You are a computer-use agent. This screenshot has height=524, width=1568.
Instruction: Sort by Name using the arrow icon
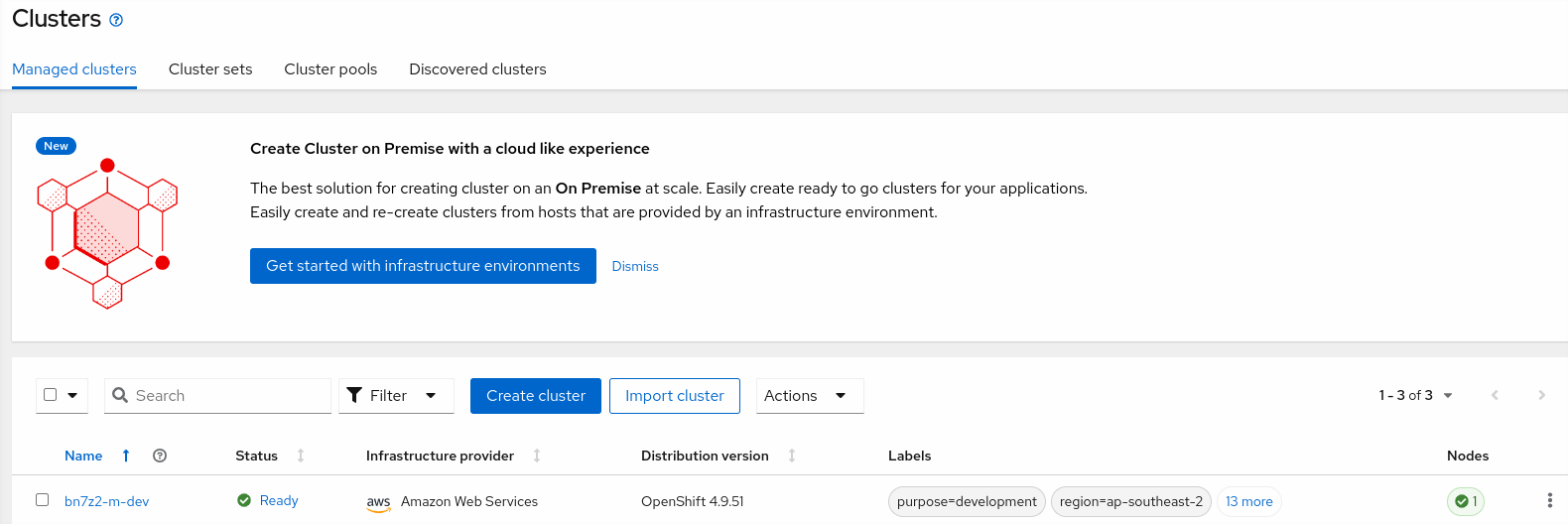click(126, 456)
